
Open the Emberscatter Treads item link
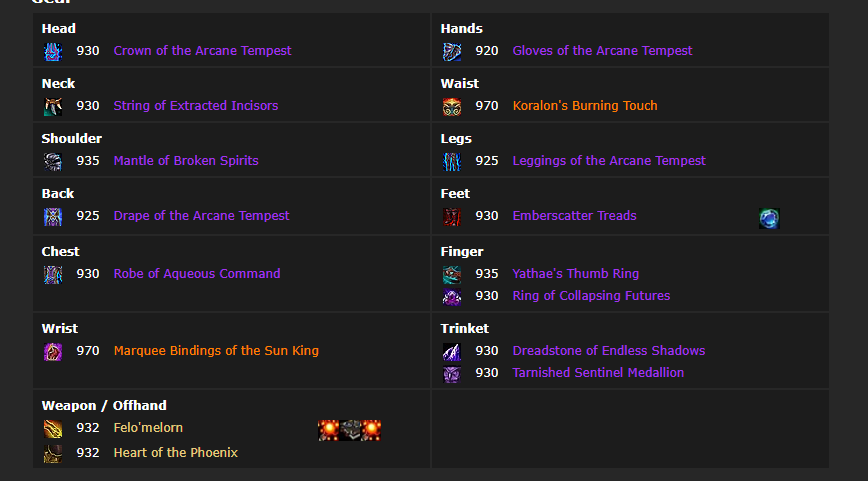pyautogui.click(x=574, y=216)
